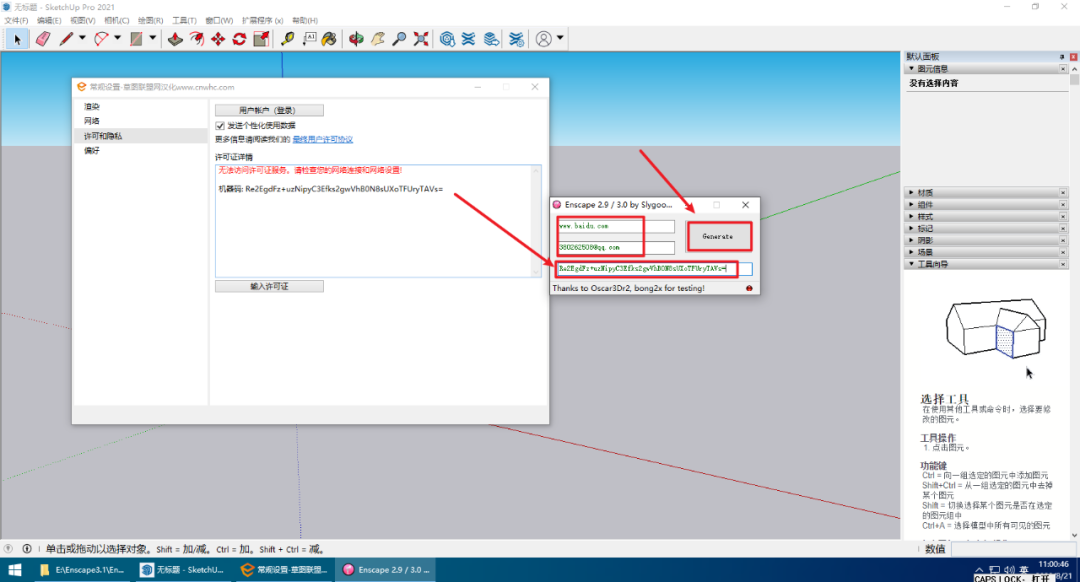Select 偏好 in settings sidebar
Viewport: 1080px width, 582px height.
(x=92, y=150)
